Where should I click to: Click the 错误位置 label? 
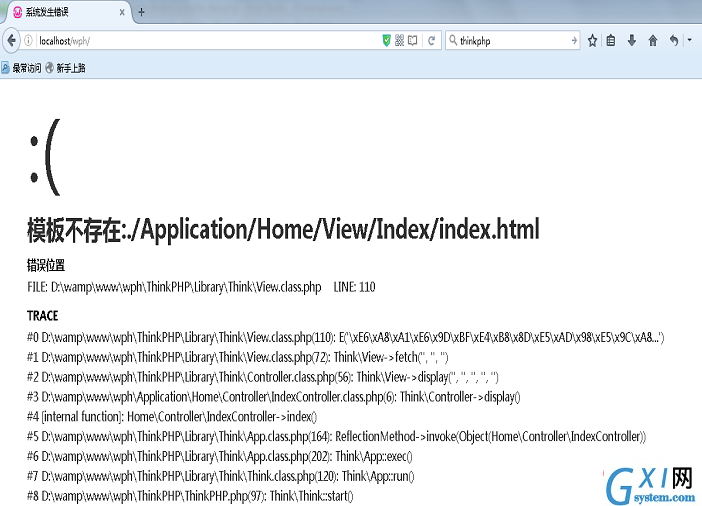point(46,265)
